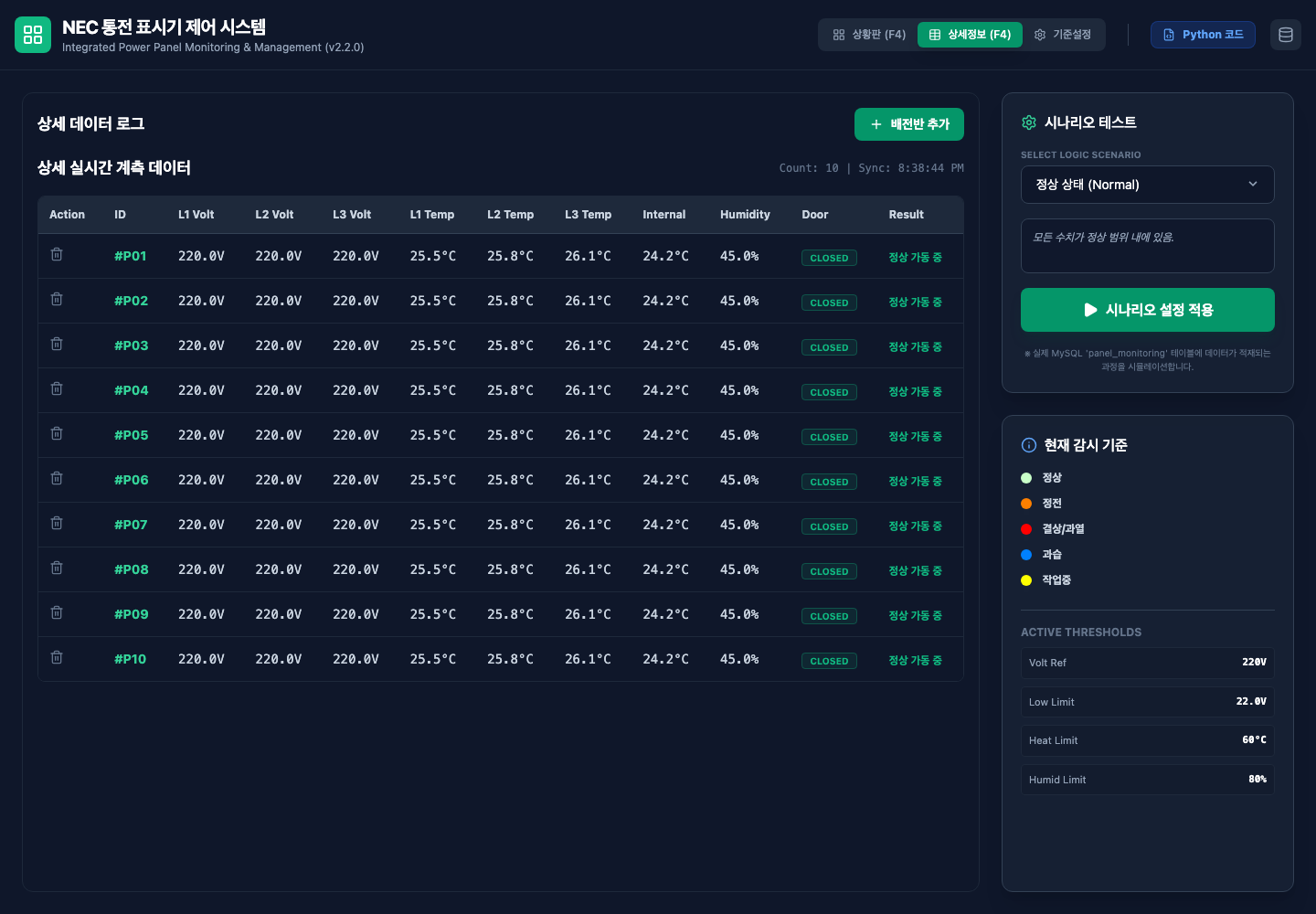
Task: Switch to 상황판 (F4) tab
Action: point(869,35)
